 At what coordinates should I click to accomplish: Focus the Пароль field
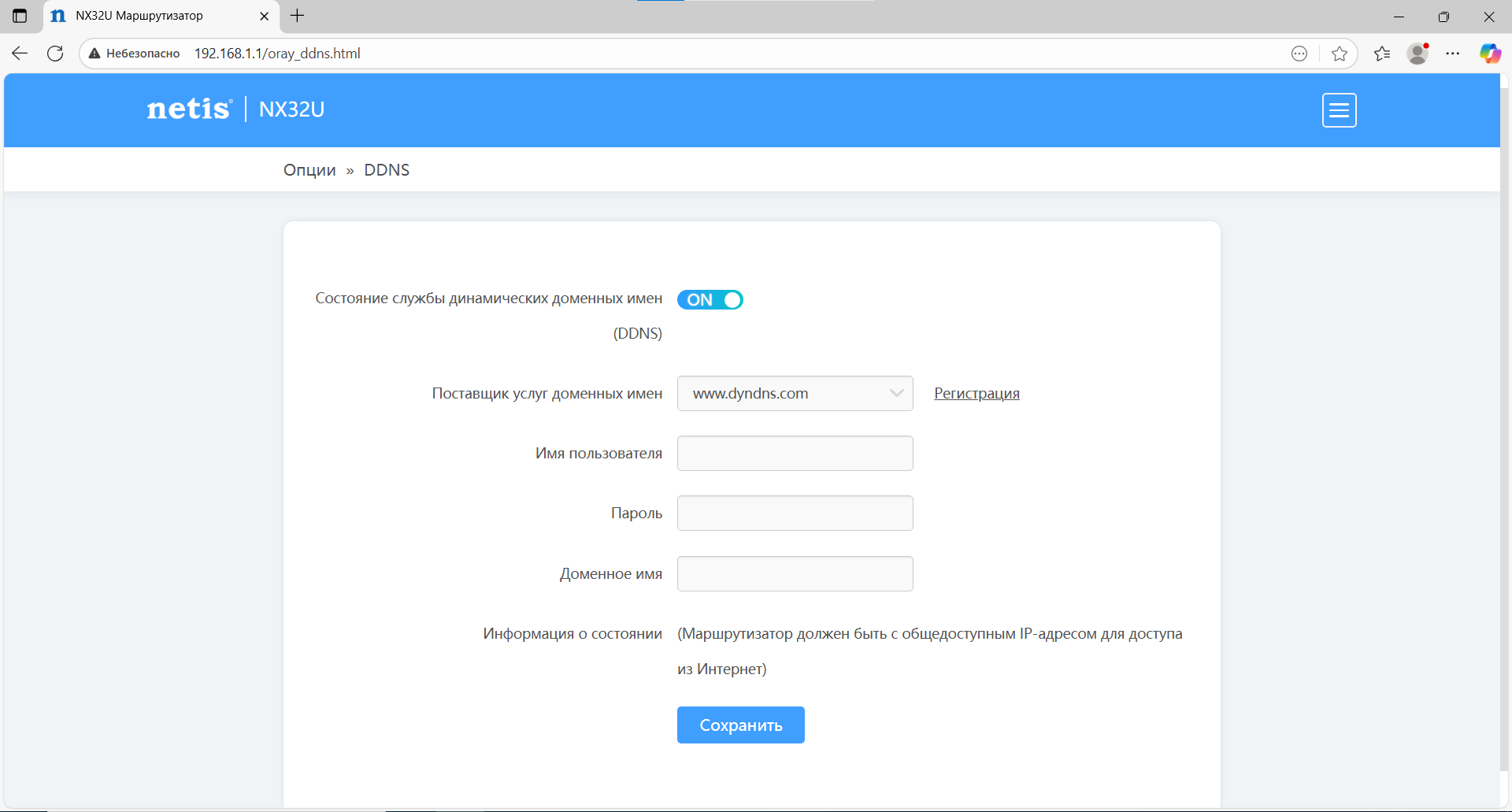[795, 514]
